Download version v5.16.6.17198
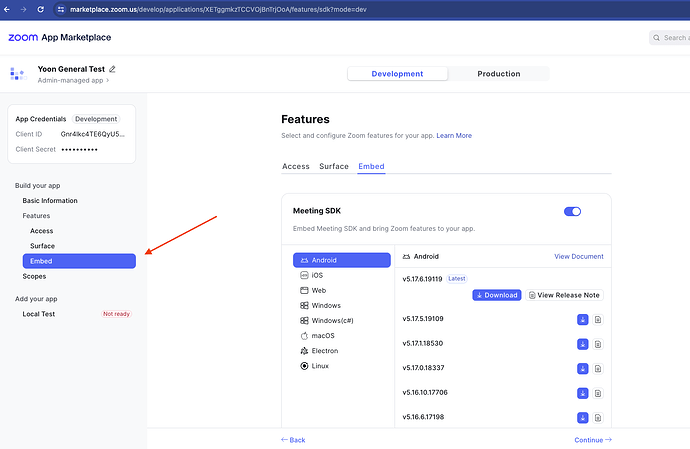This screenshot has height=449, width=690. (x=583, y=418)
